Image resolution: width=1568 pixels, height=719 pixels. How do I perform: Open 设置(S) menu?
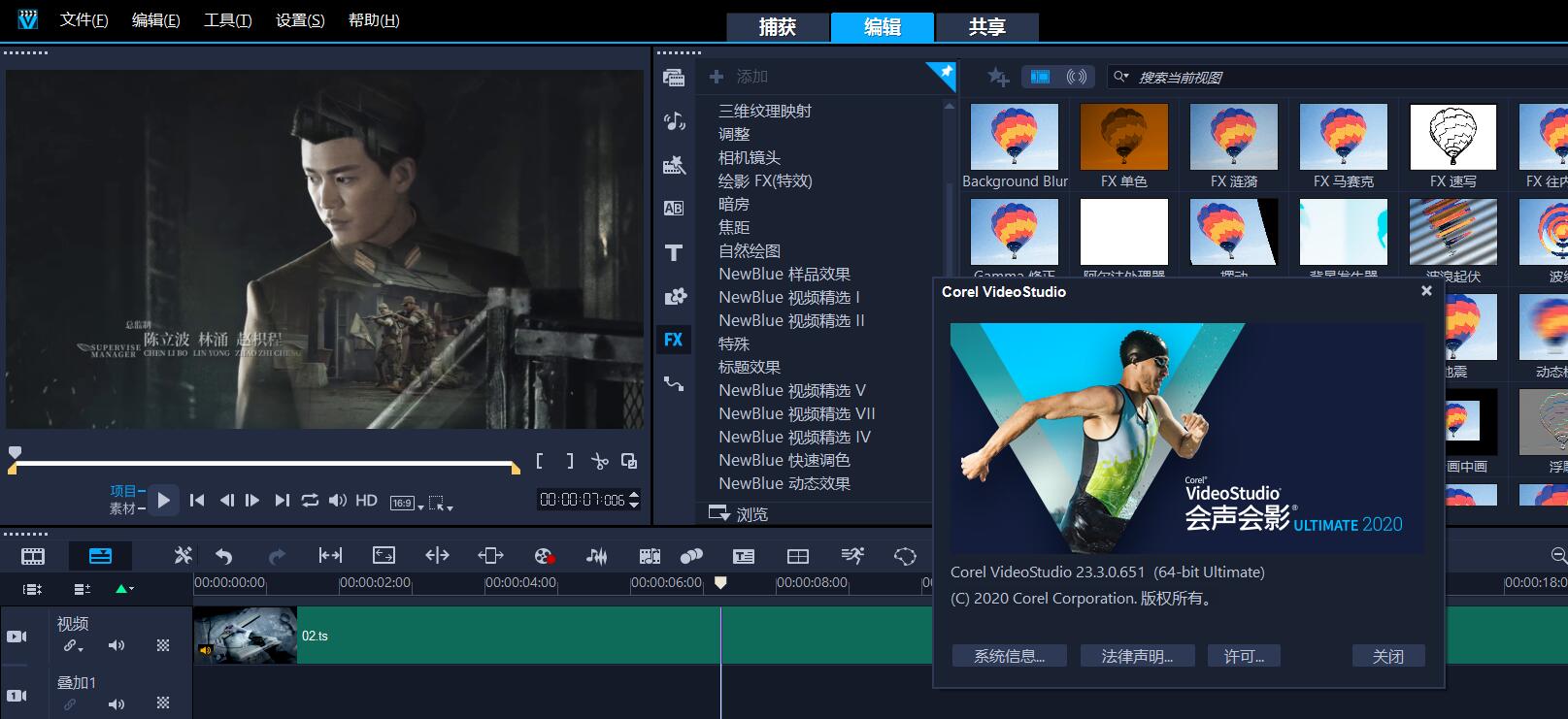[x=300, y=19]
